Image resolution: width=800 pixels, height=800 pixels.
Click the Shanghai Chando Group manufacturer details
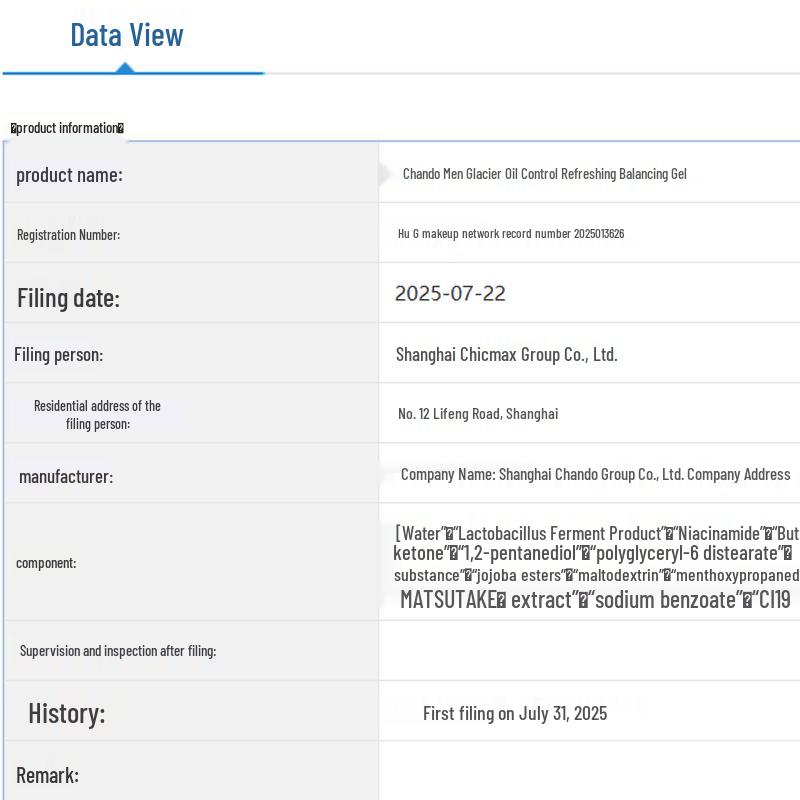(595, 475)
